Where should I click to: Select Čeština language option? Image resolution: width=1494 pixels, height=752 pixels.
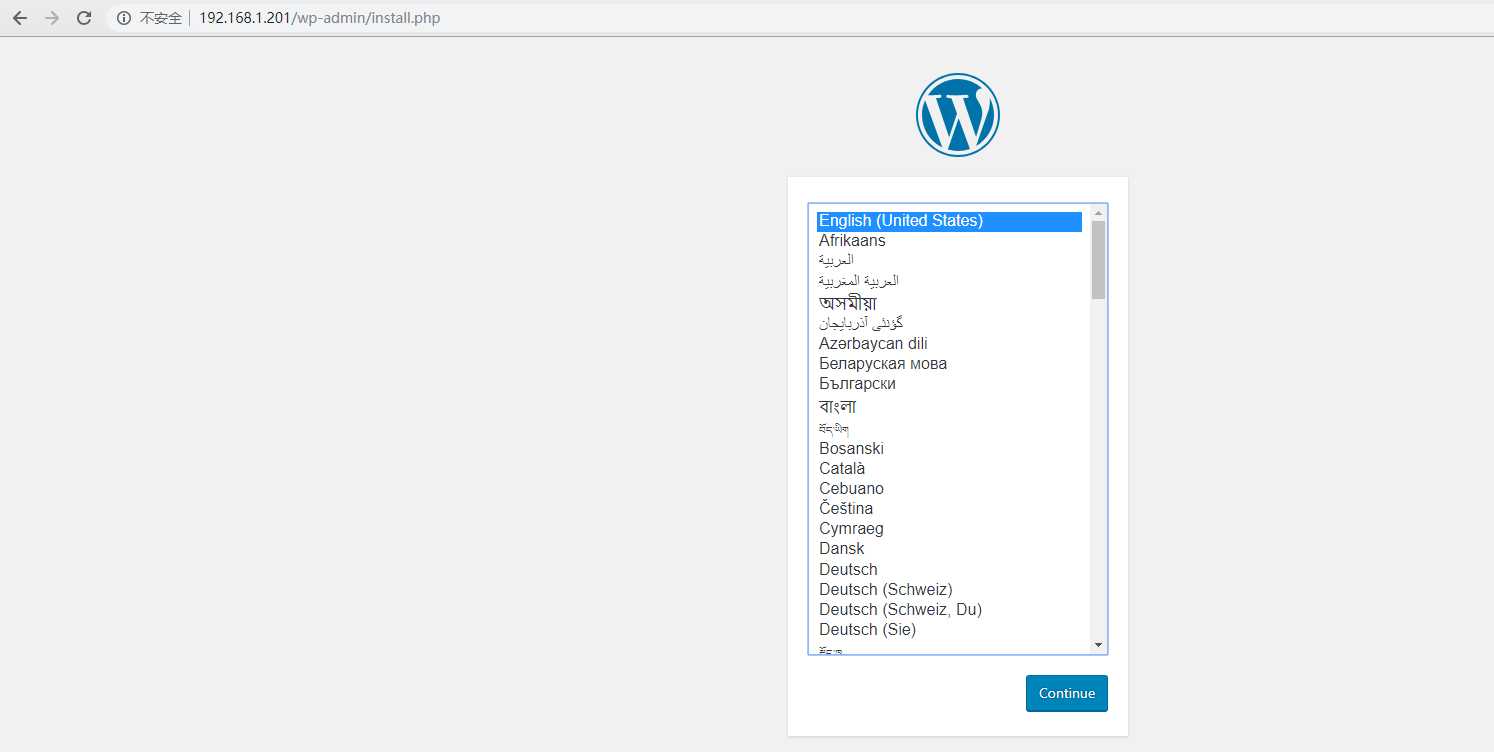(949, 508)
